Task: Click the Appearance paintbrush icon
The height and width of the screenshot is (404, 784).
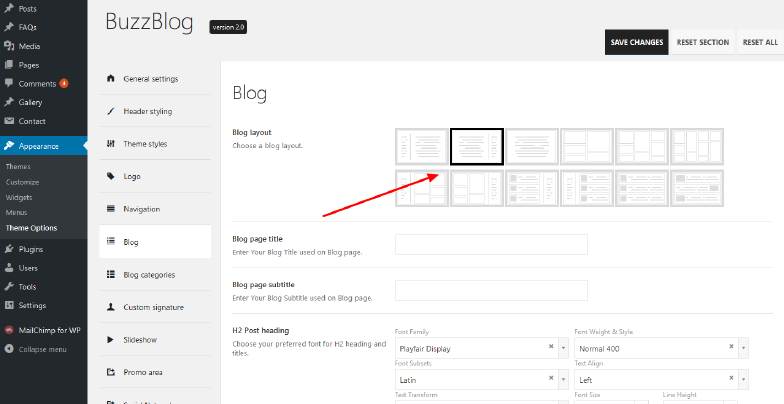Action: (9, 146)
